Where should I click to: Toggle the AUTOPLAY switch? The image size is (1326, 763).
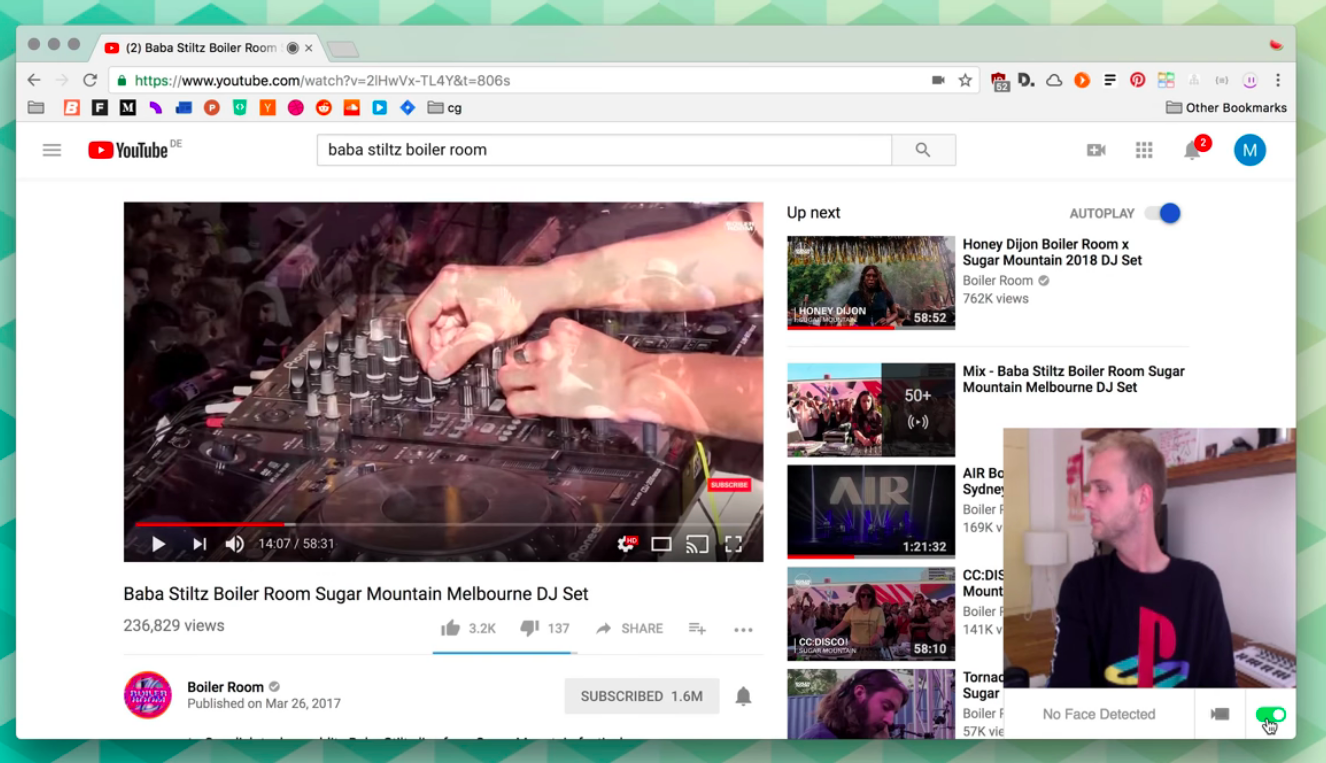point(1163,213)
